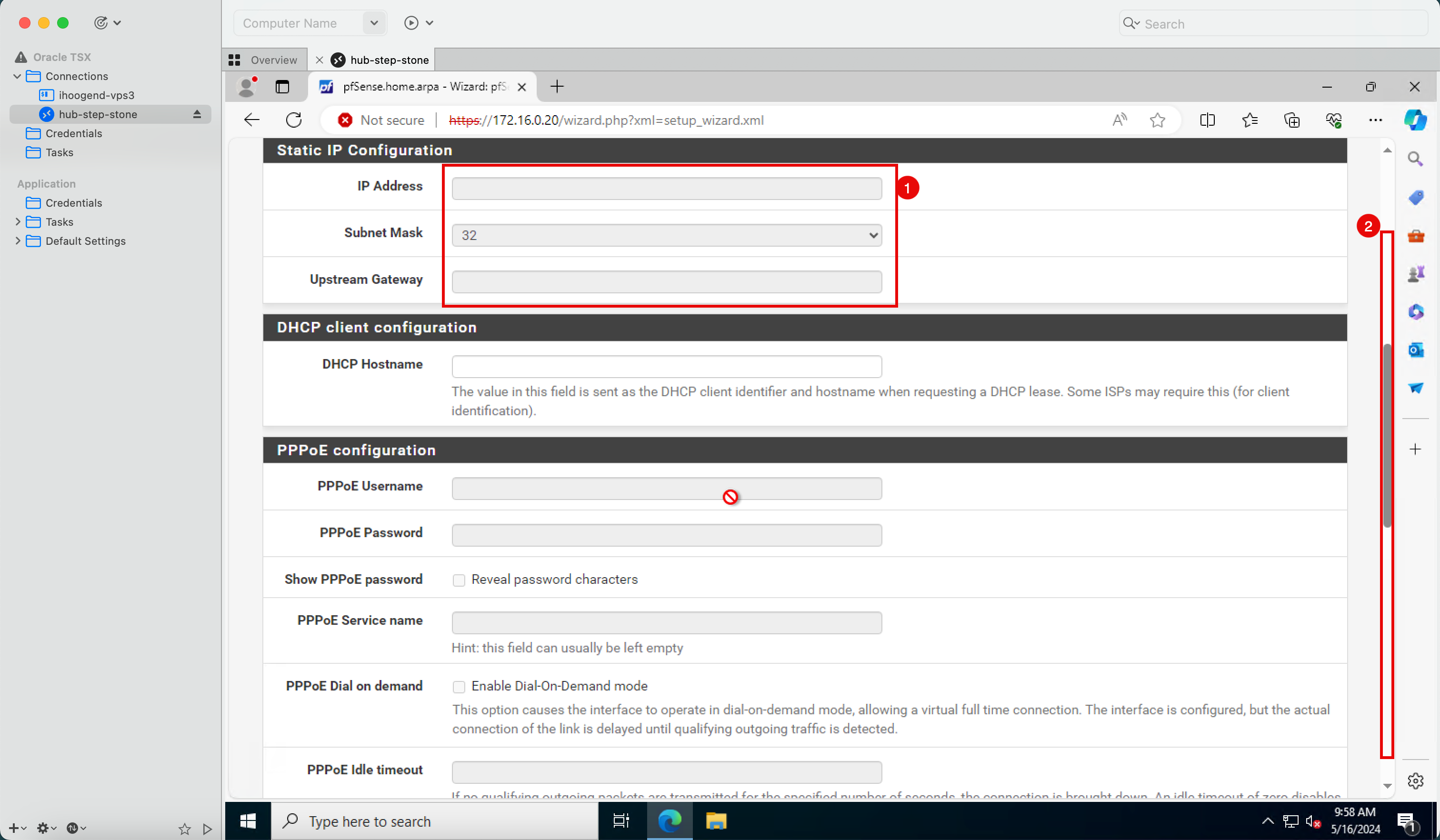Viewport: 1440px width, 840px height.
Task: Click the back navigation arrow
Action: click(x=252, y=120)
